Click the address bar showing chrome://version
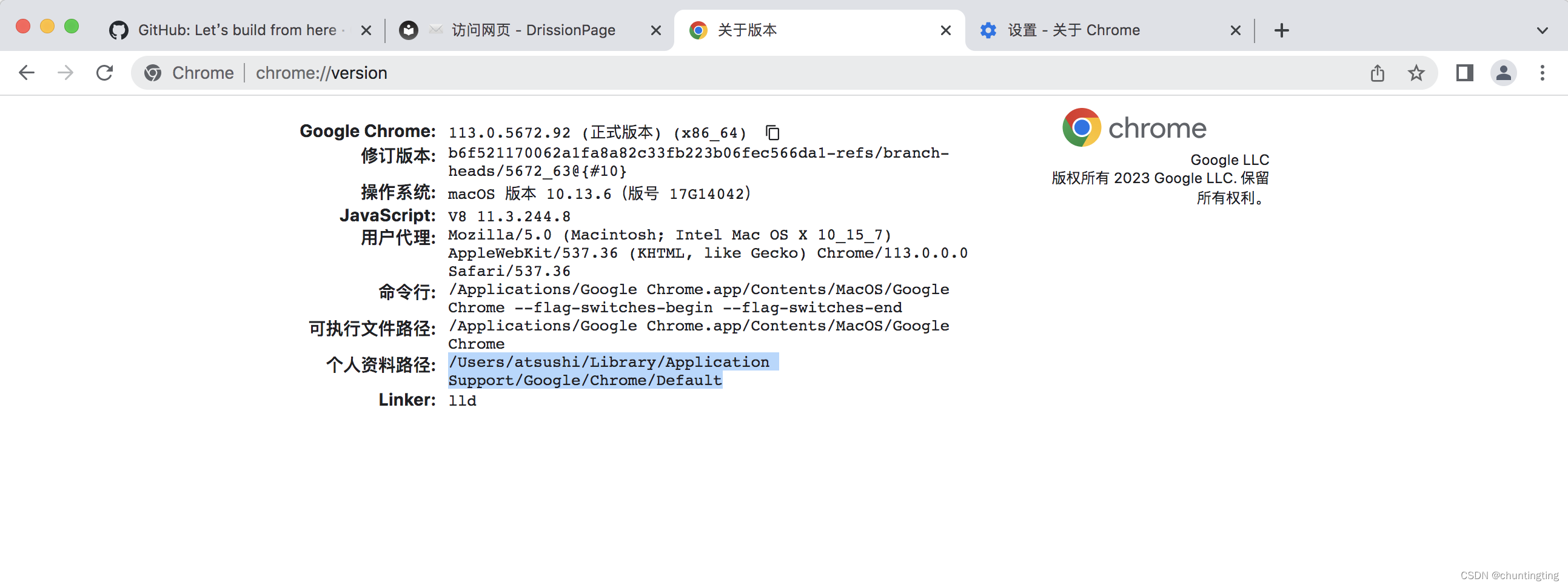 point(784,73)
